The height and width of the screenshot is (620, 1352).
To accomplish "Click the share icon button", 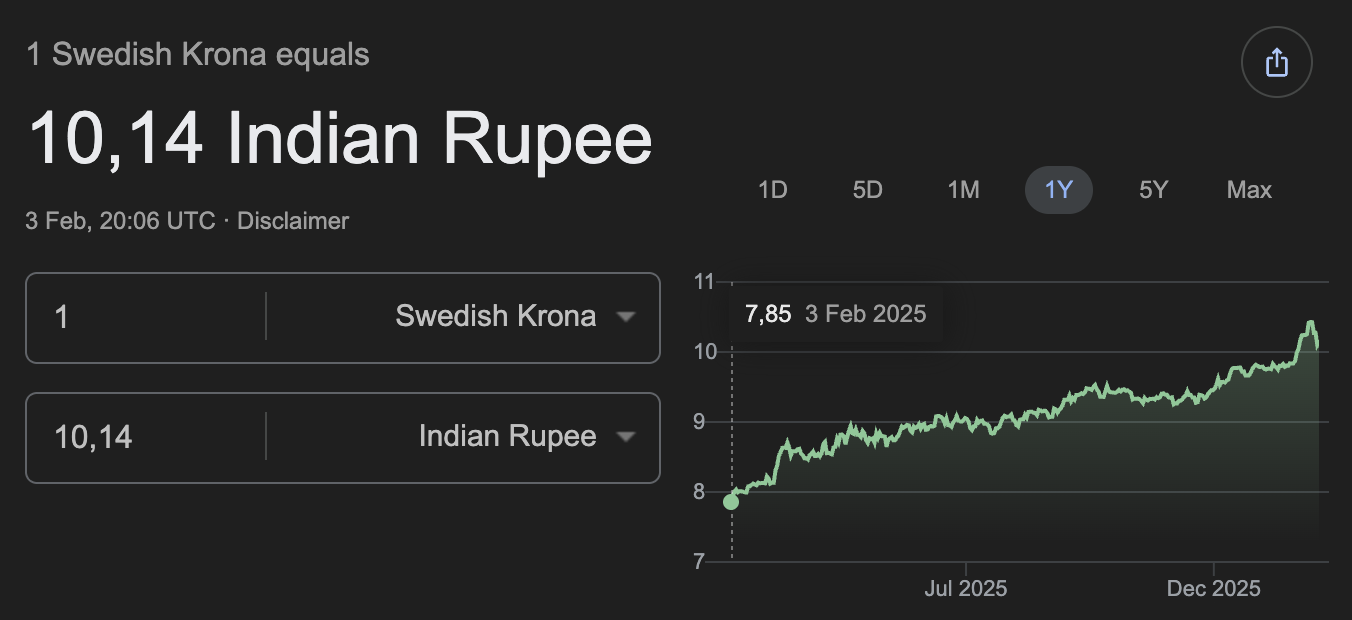I will [x=1276, y=63].
